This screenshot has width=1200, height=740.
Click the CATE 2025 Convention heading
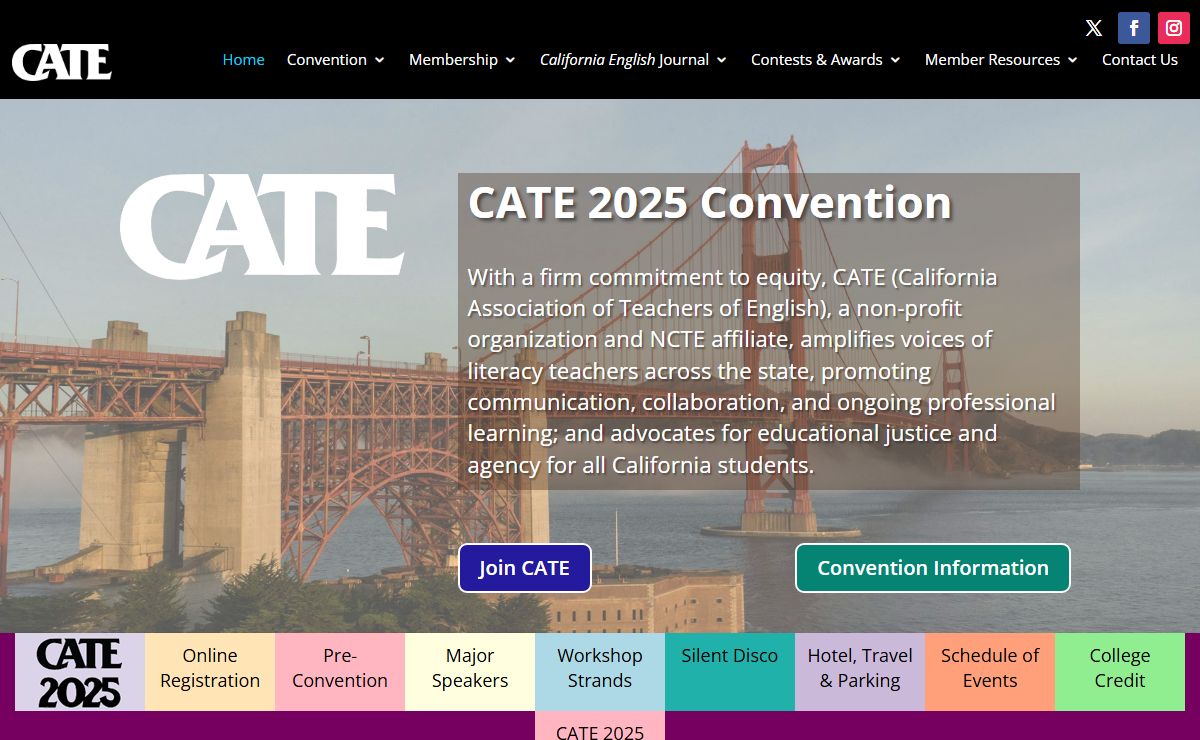710,203
